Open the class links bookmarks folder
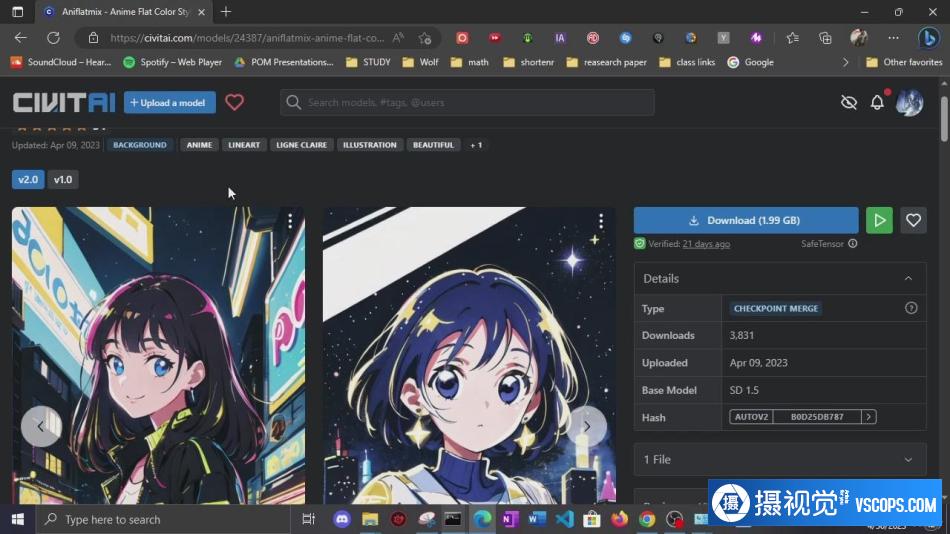 coord(687,62)
